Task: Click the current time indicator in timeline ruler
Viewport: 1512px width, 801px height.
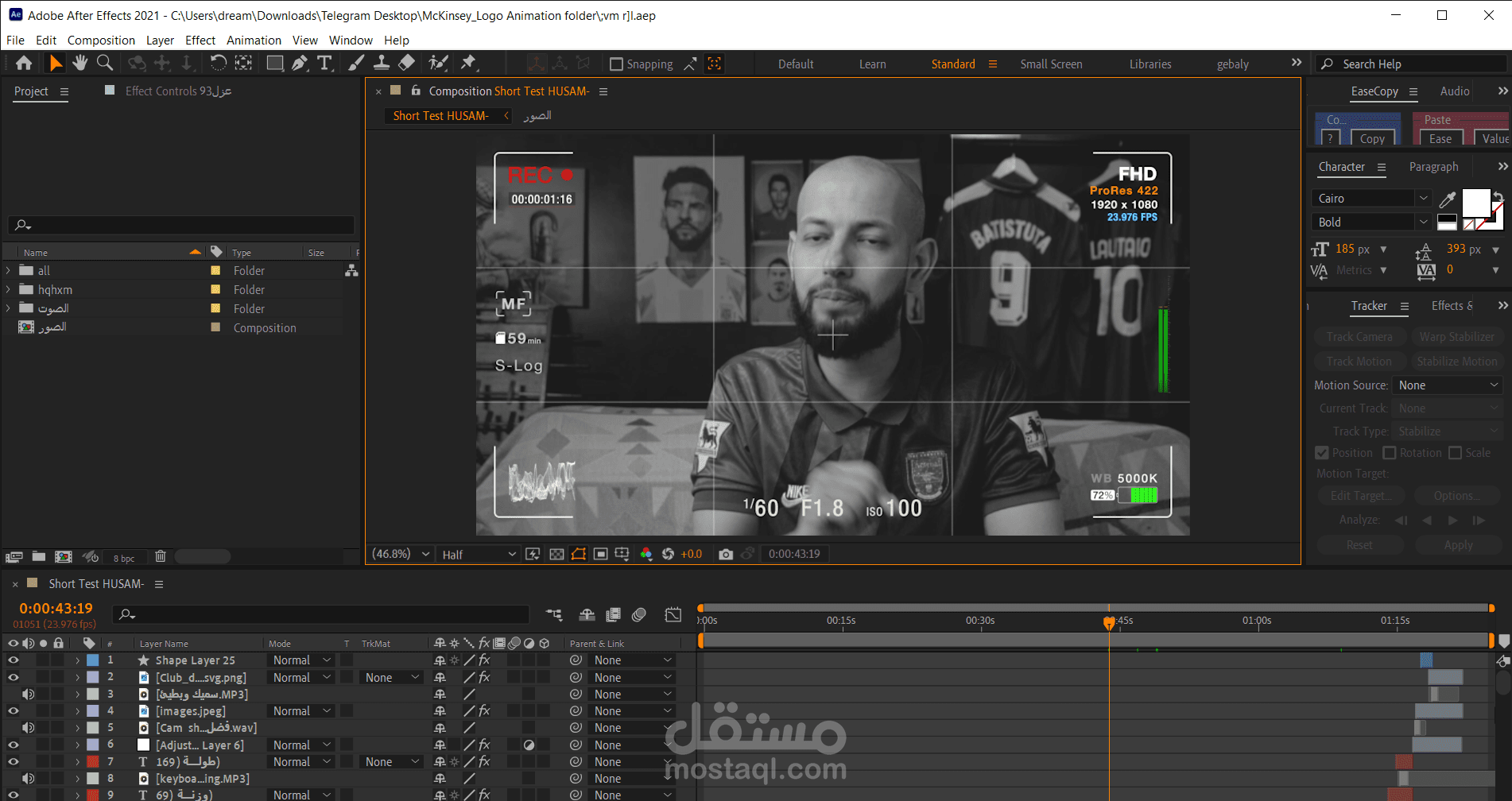Action: coord(1109,622)
